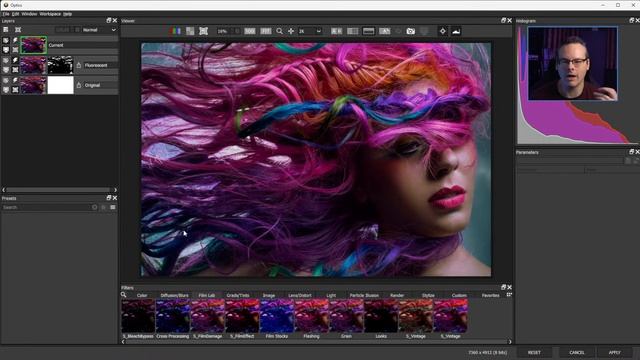Click the Original layer name
The height and width of the screenshot is (360, 640).
click(92, 85)
